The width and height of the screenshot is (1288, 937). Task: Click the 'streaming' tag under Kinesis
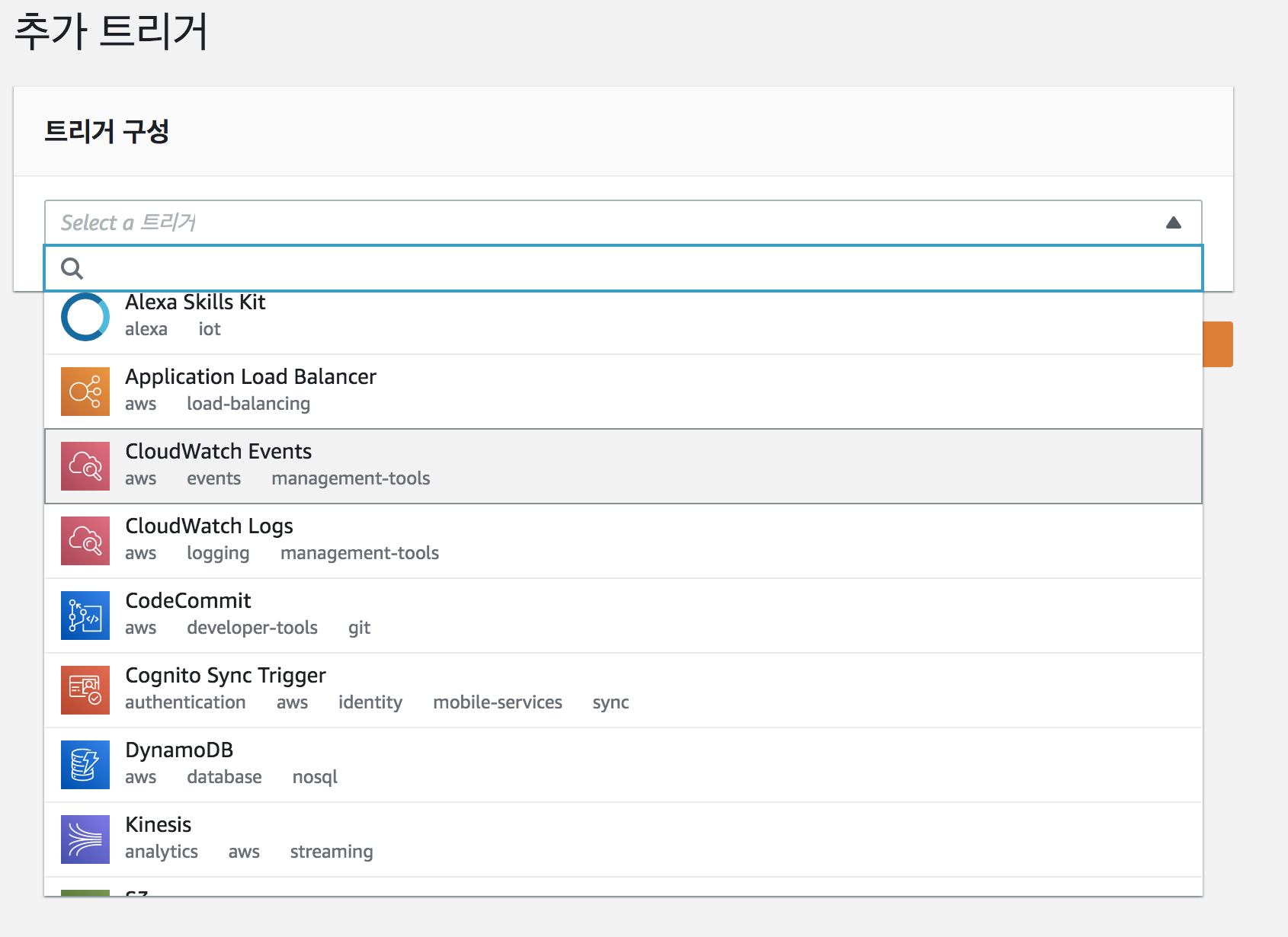coord(332,852)
